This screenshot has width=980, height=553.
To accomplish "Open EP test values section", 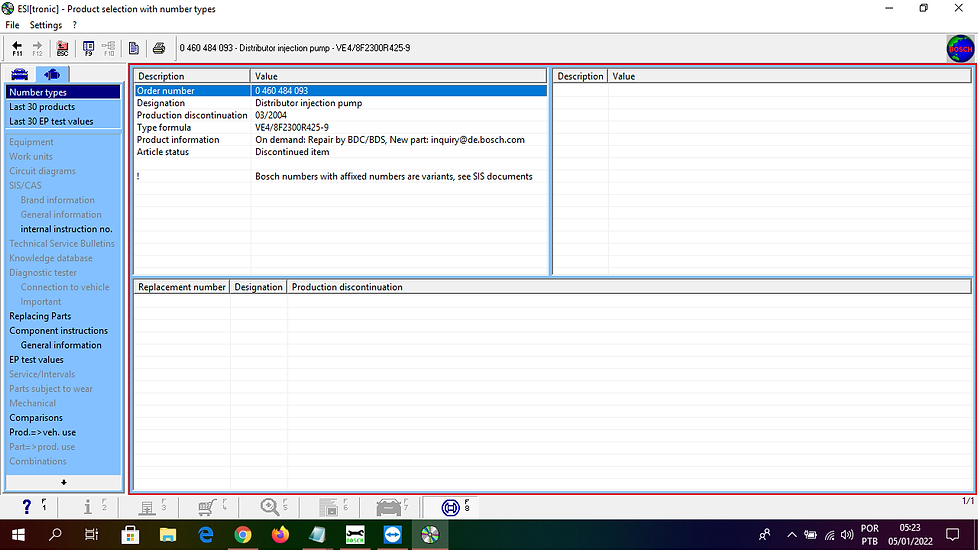I will point(36,360).
